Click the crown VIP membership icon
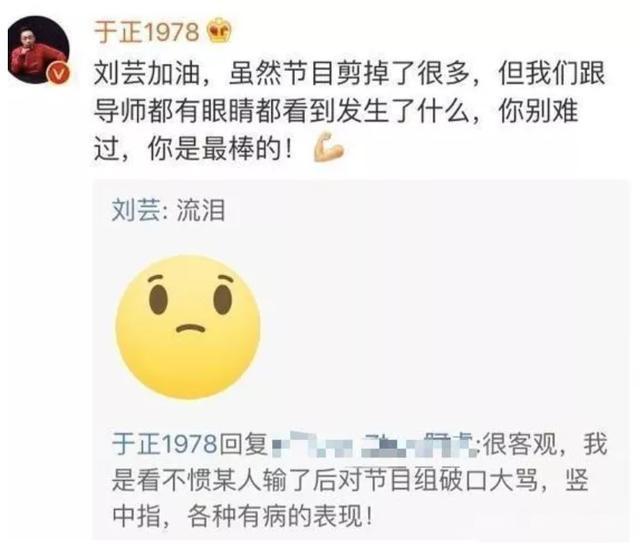This screenshot has height=544, width=640. tap(219, 30)
